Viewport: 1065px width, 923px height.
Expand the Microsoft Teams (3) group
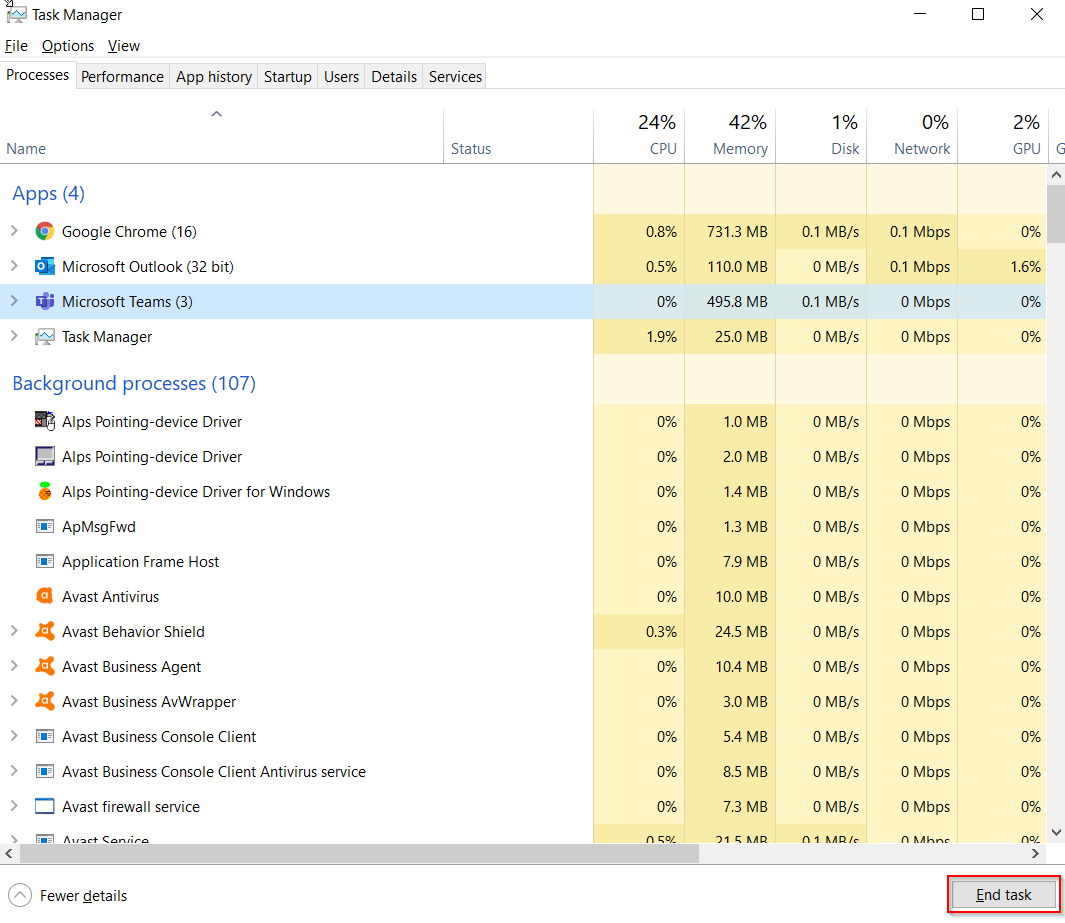[x=14, y=301]
